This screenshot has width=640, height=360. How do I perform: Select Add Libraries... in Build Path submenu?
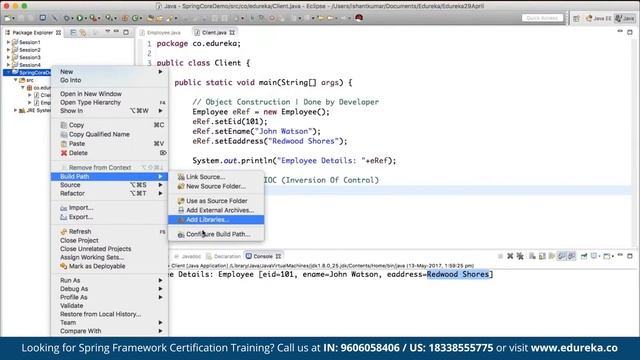[x=216, y=220]
